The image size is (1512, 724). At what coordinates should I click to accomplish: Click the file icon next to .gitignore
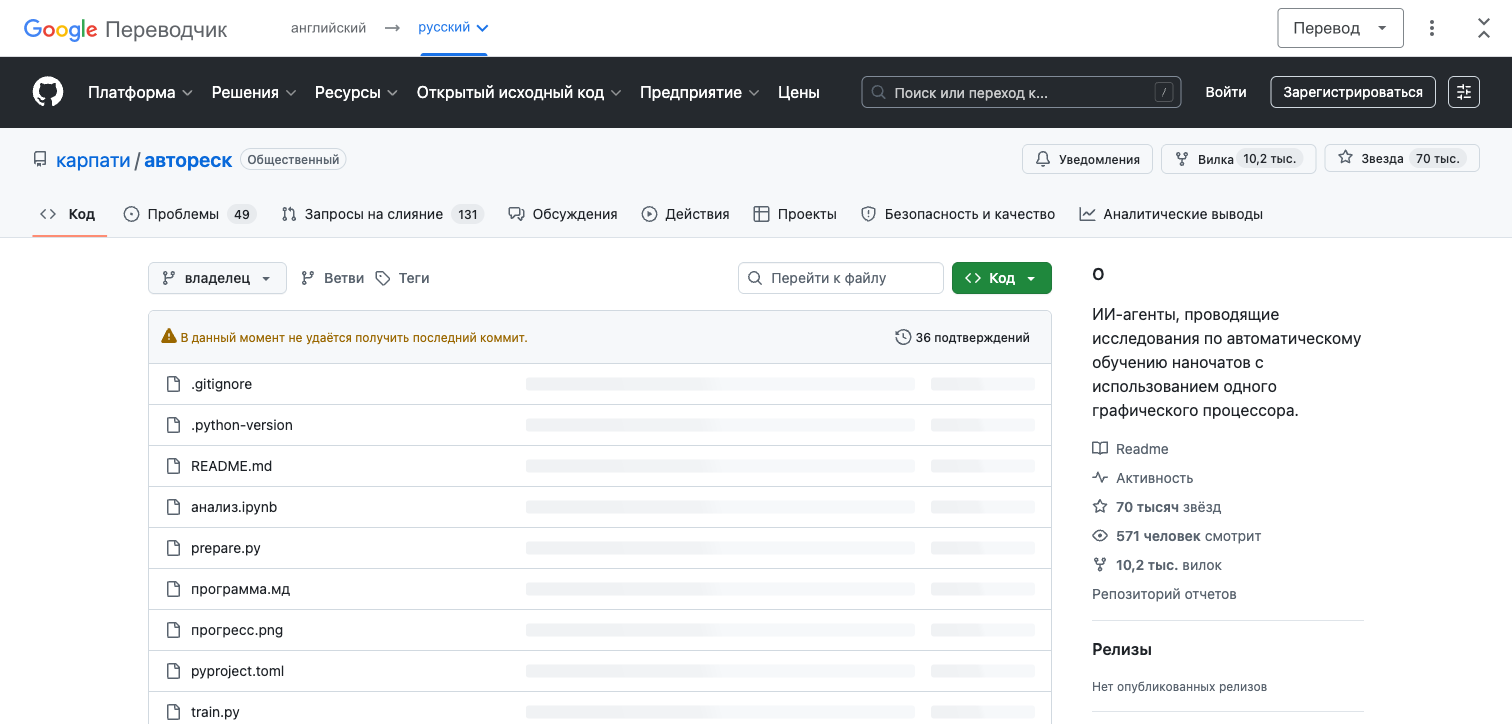click(173, 384)
